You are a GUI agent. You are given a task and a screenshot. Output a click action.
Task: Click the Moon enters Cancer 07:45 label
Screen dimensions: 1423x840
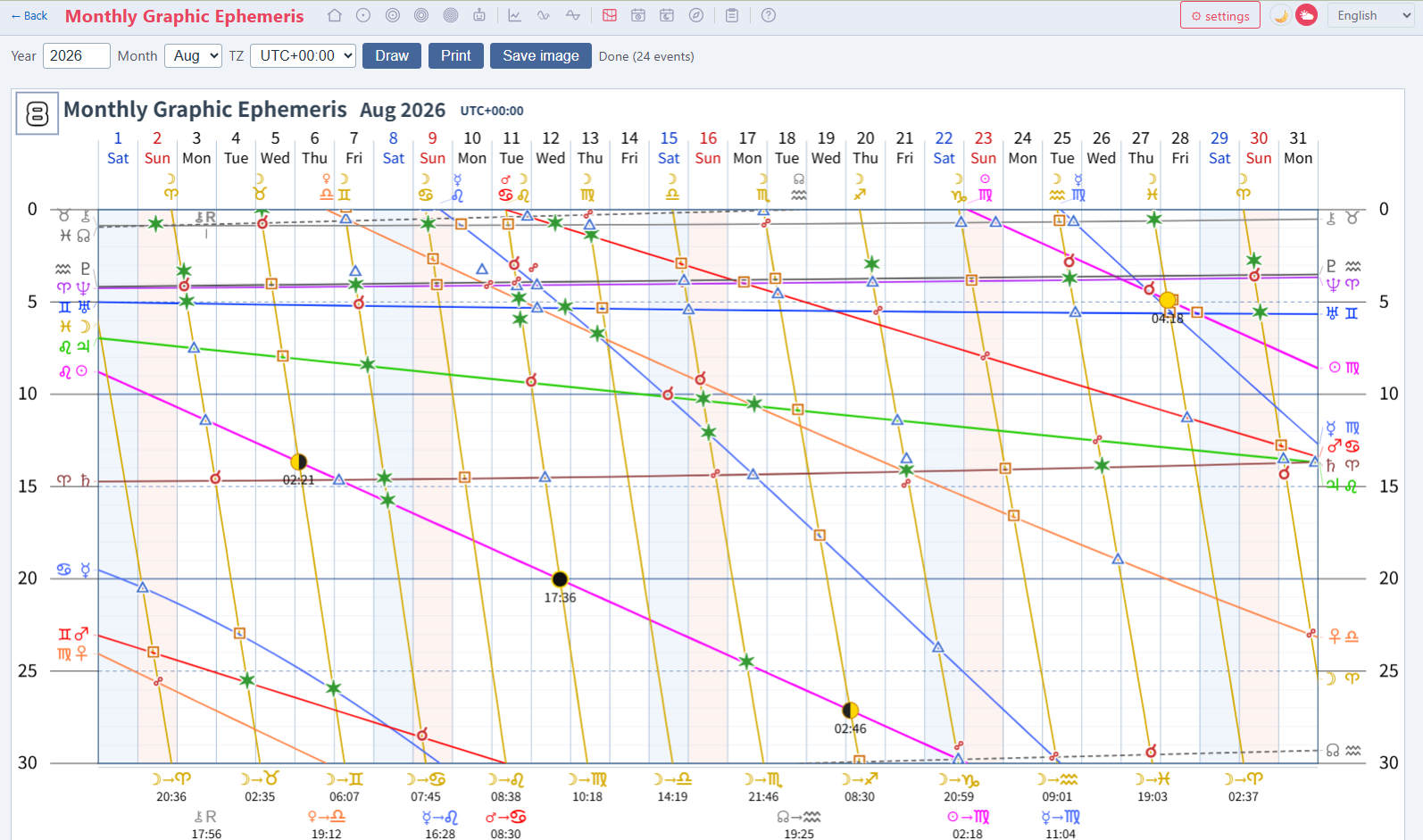(x=426, y=787)
